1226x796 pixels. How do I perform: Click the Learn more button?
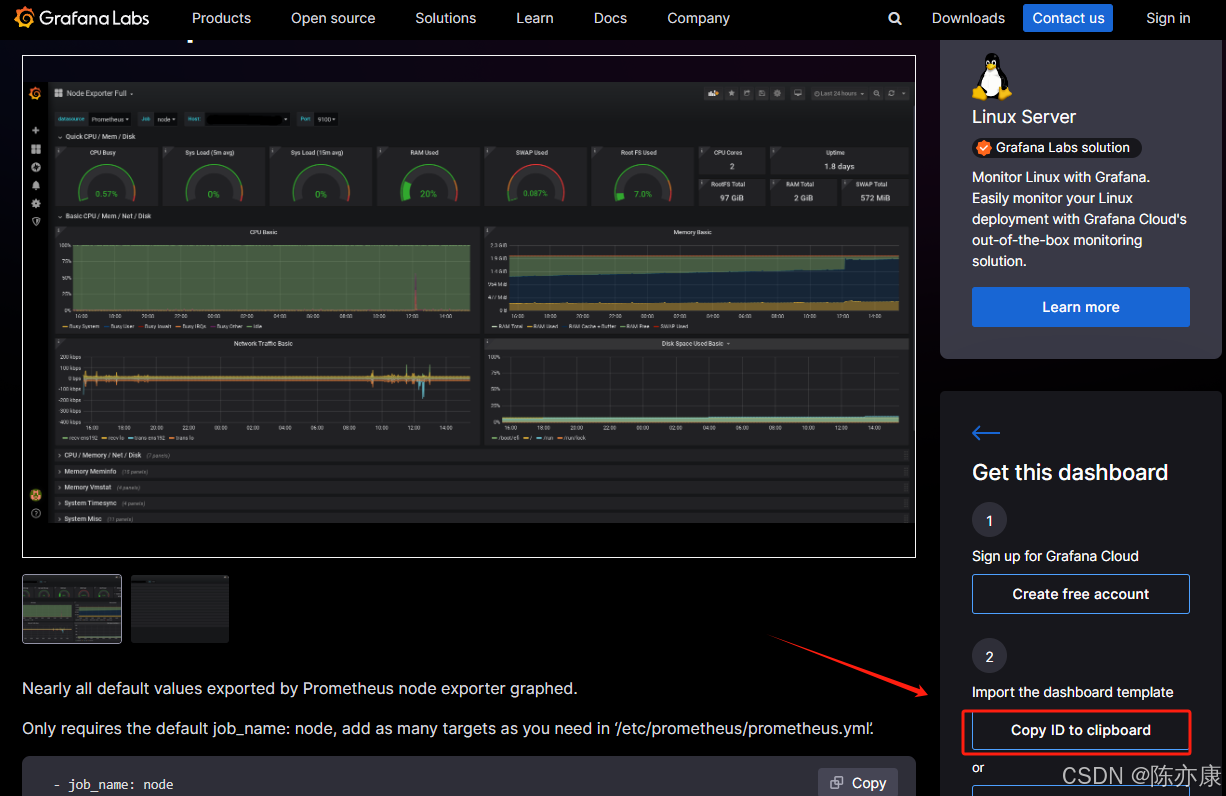[1081, 307]
